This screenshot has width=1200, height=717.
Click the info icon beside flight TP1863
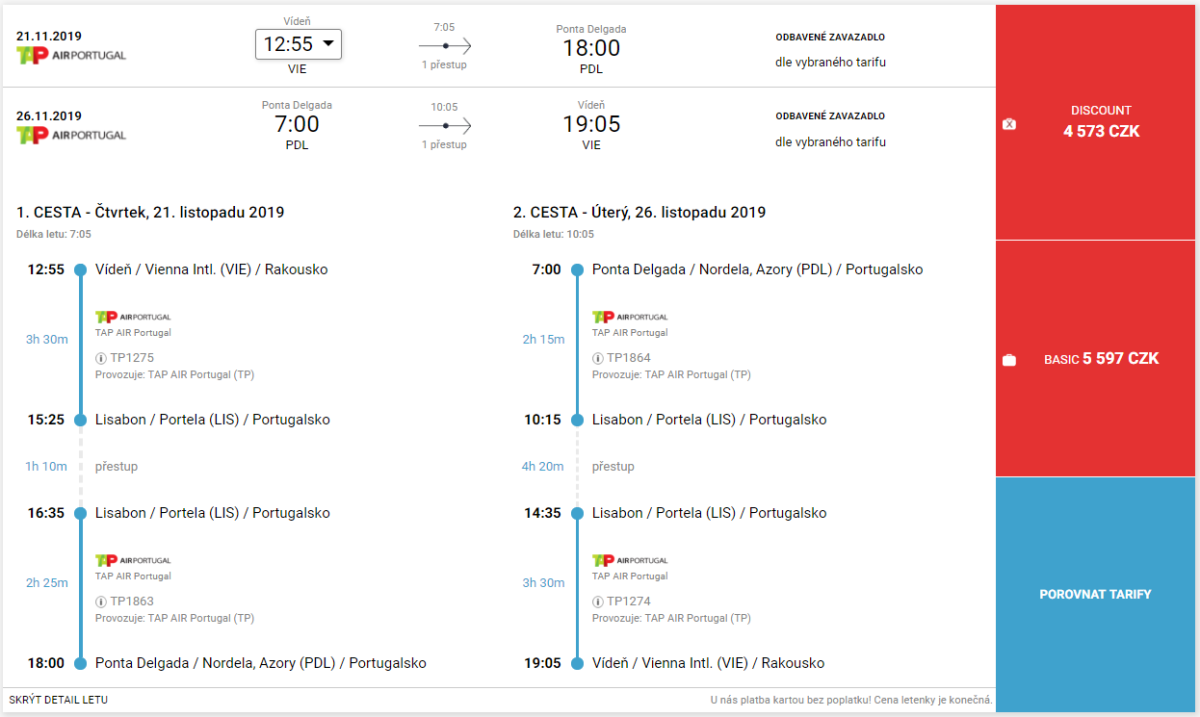pos(101,602)
